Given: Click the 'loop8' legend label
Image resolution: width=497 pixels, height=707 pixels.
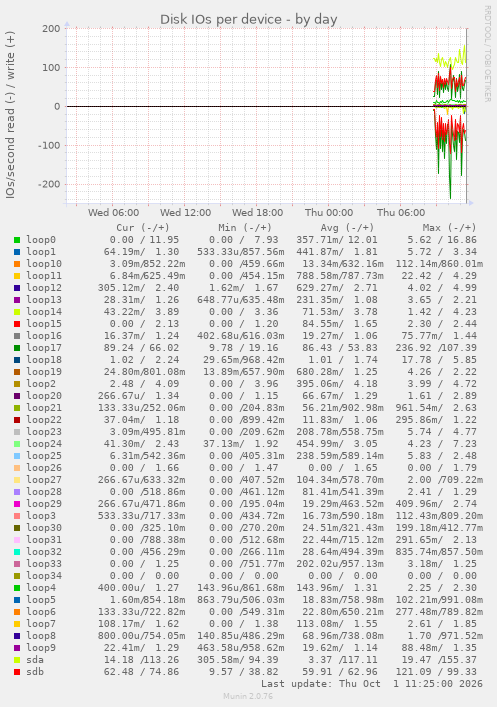Looking at the screenshot, I should [41, 636].
